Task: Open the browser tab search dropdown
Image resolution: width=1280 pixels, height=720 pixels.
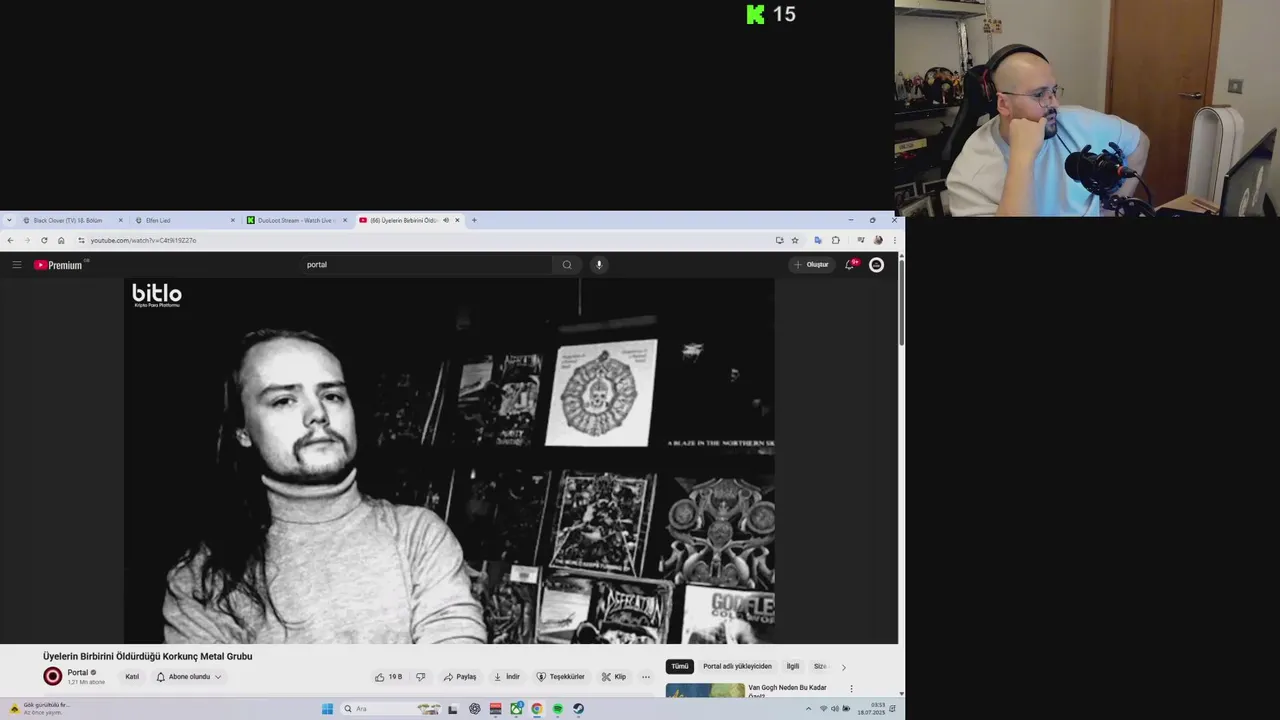Action: click(9, 220)
